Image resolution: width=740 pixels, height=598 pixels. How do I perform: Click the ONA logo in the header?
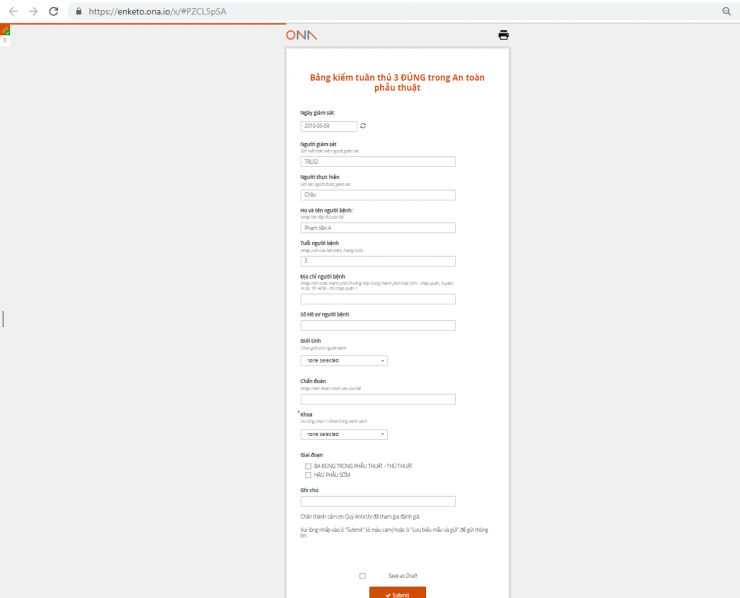pyautogui.click(x=300, y=35)
